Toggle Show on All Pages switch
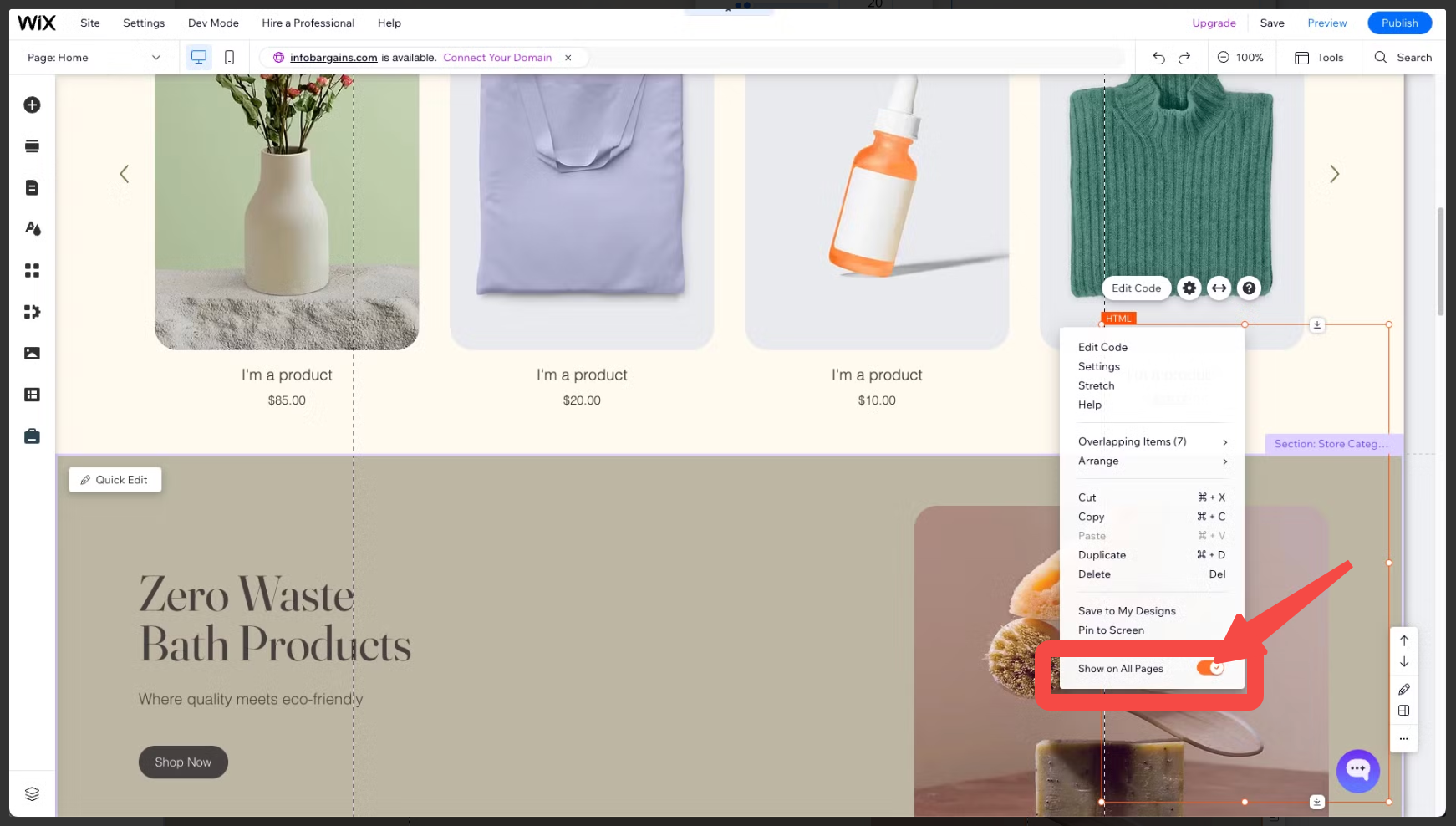 [x=1209, y=668]
